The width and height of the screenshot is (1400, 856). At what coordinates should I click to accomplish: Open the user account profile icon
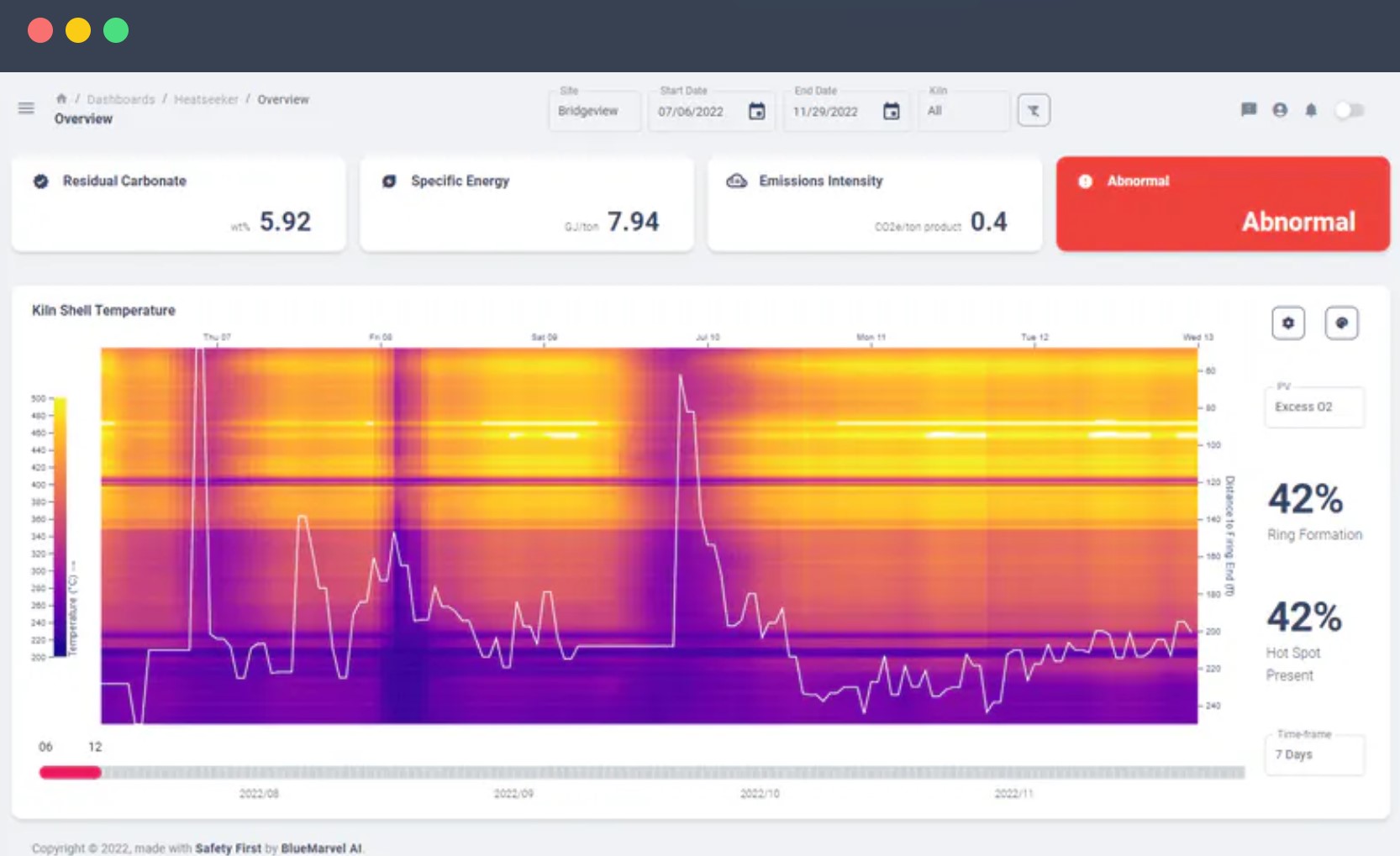tap(1279, 110)
